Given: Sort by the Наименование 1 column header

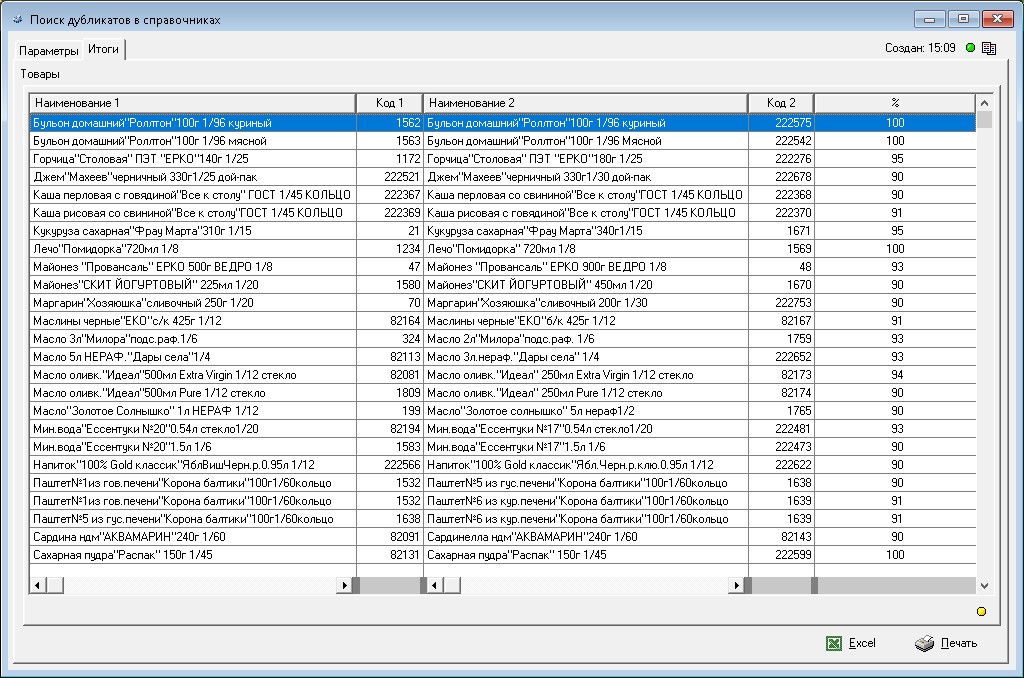Looking at the screenshot, I should [x=192, y=103].
